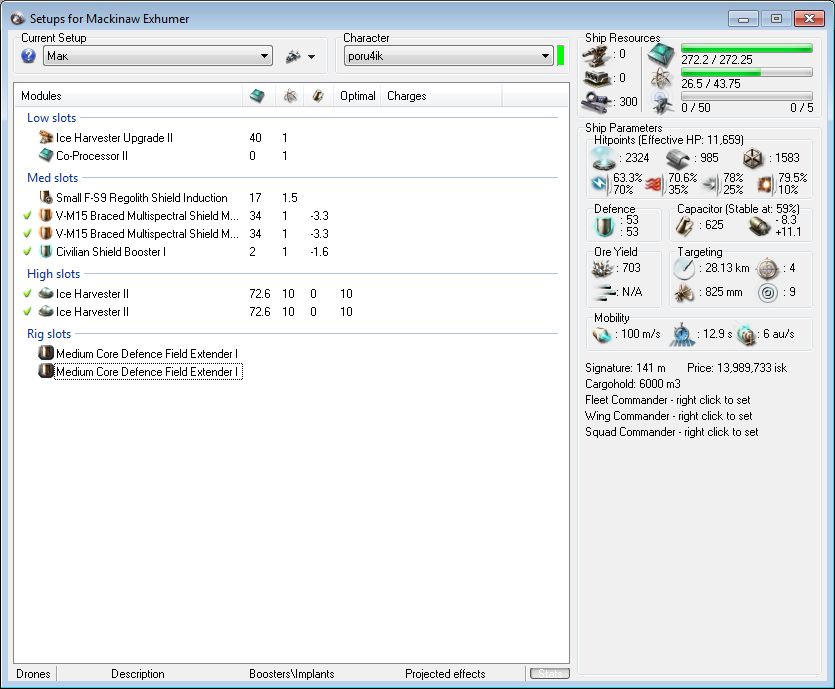Sort by the Optimal column header
The width and height of the screenshot is (835, 689).
tap(357, 96)
